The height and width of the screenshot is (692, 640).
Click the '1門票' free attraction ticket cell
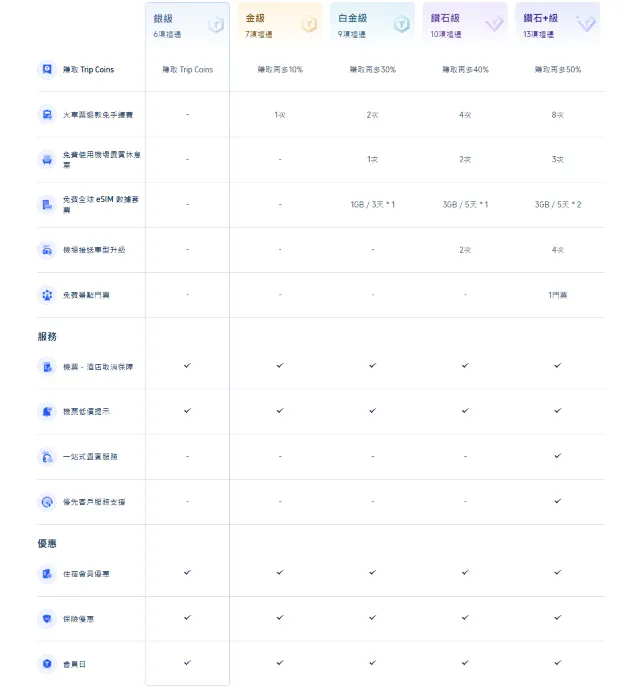[x=558, y=295]
